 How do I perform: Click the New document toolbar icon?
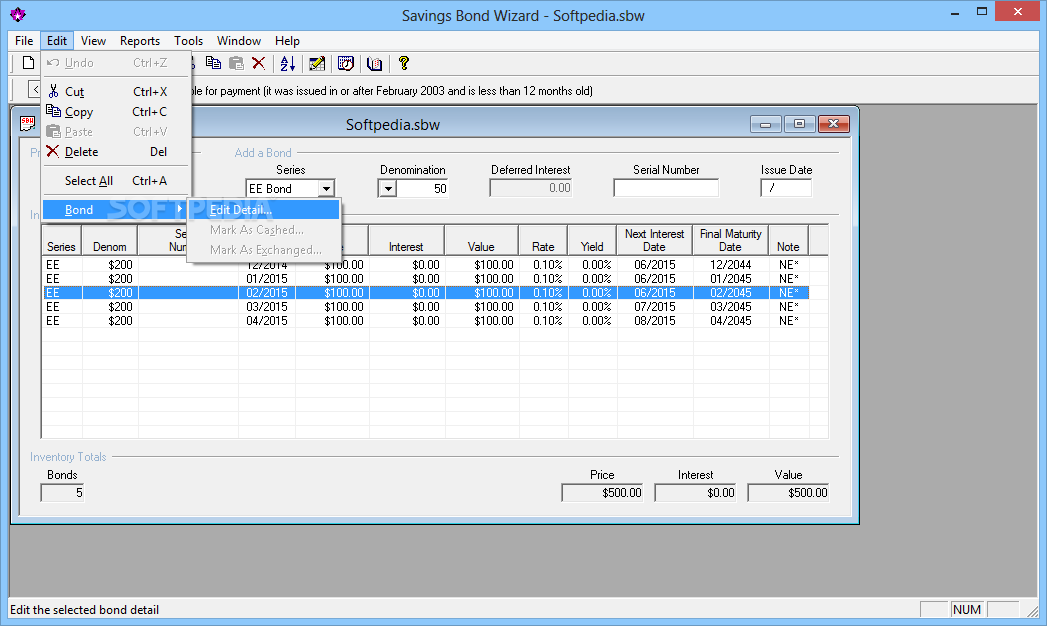tap(28, 63)
